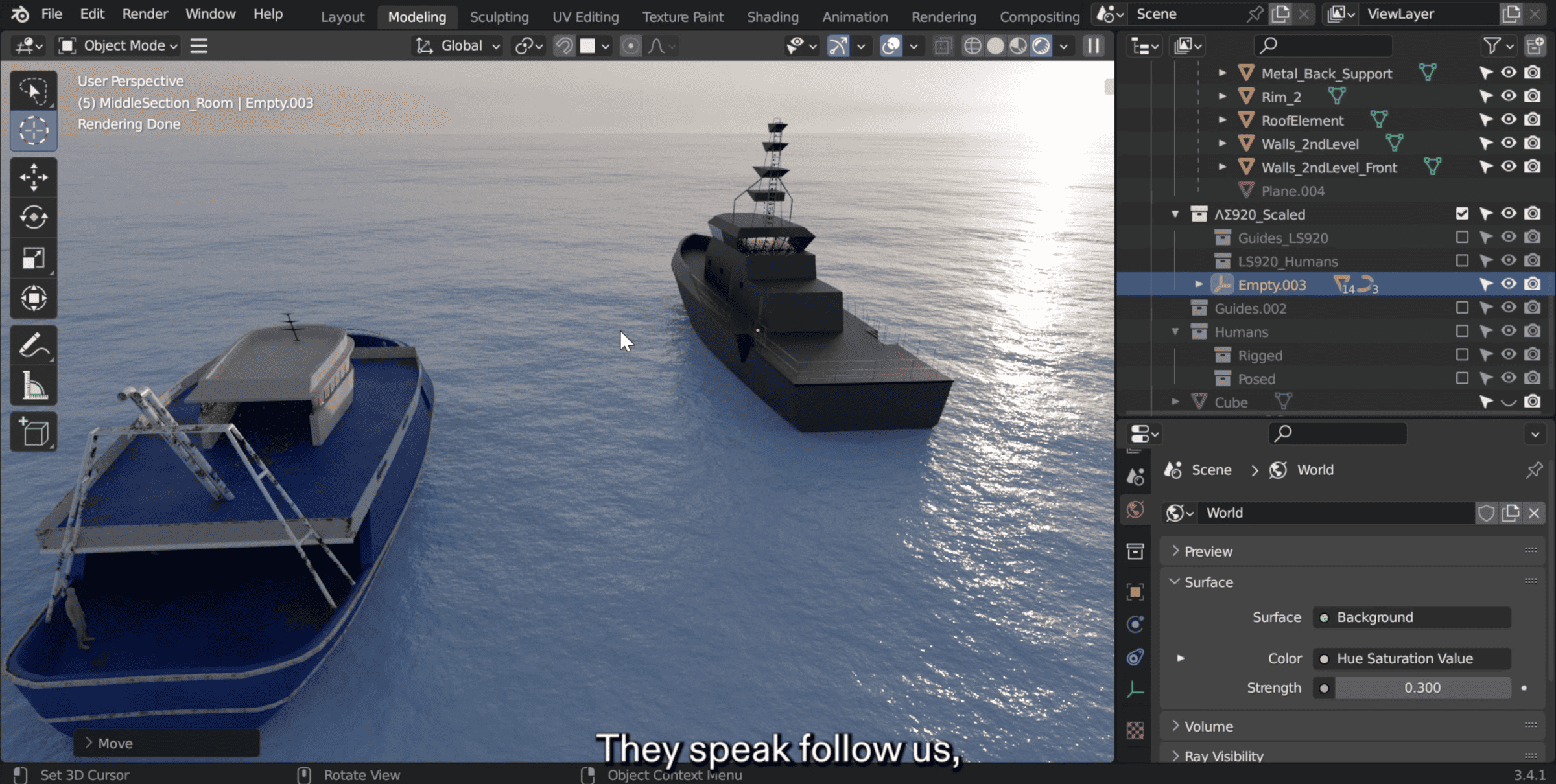Image resolution: width=1556 pixels, height=784 pixels.
Task: Adjust the Strength value slider
Action: coord(1422,687)
